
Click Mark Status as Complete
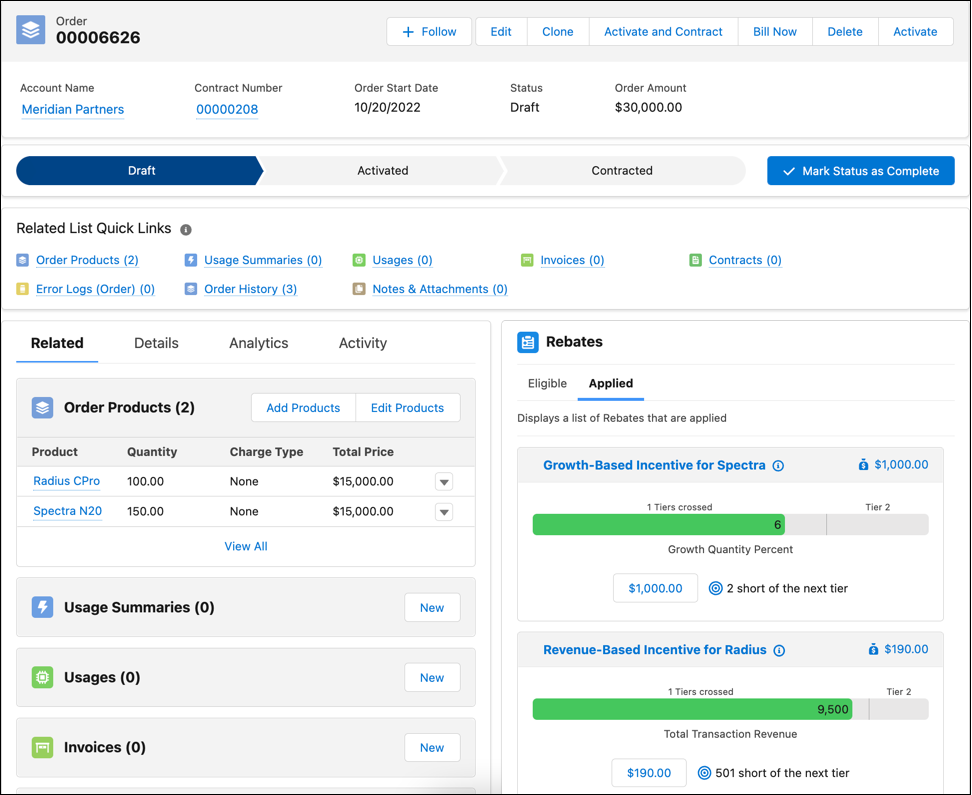coord(860,170)
